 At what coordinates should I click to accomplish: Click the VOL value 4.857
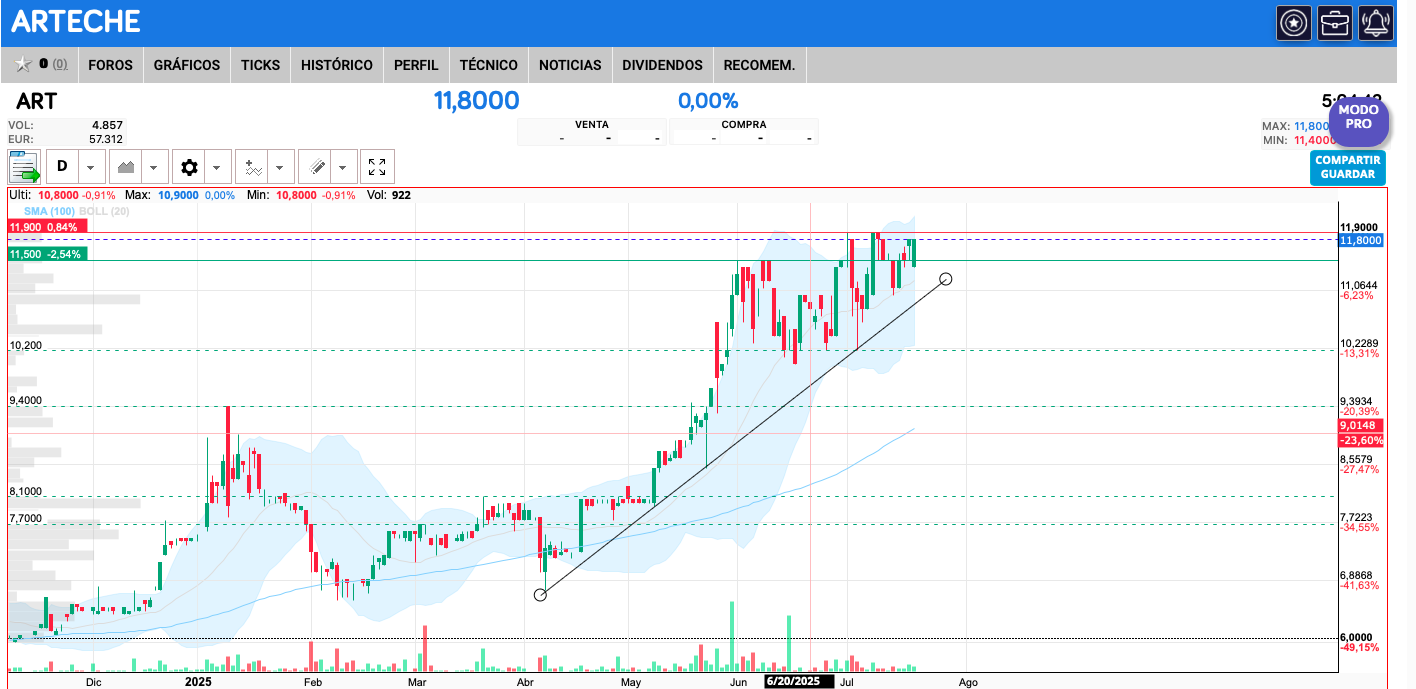[107, 126]
